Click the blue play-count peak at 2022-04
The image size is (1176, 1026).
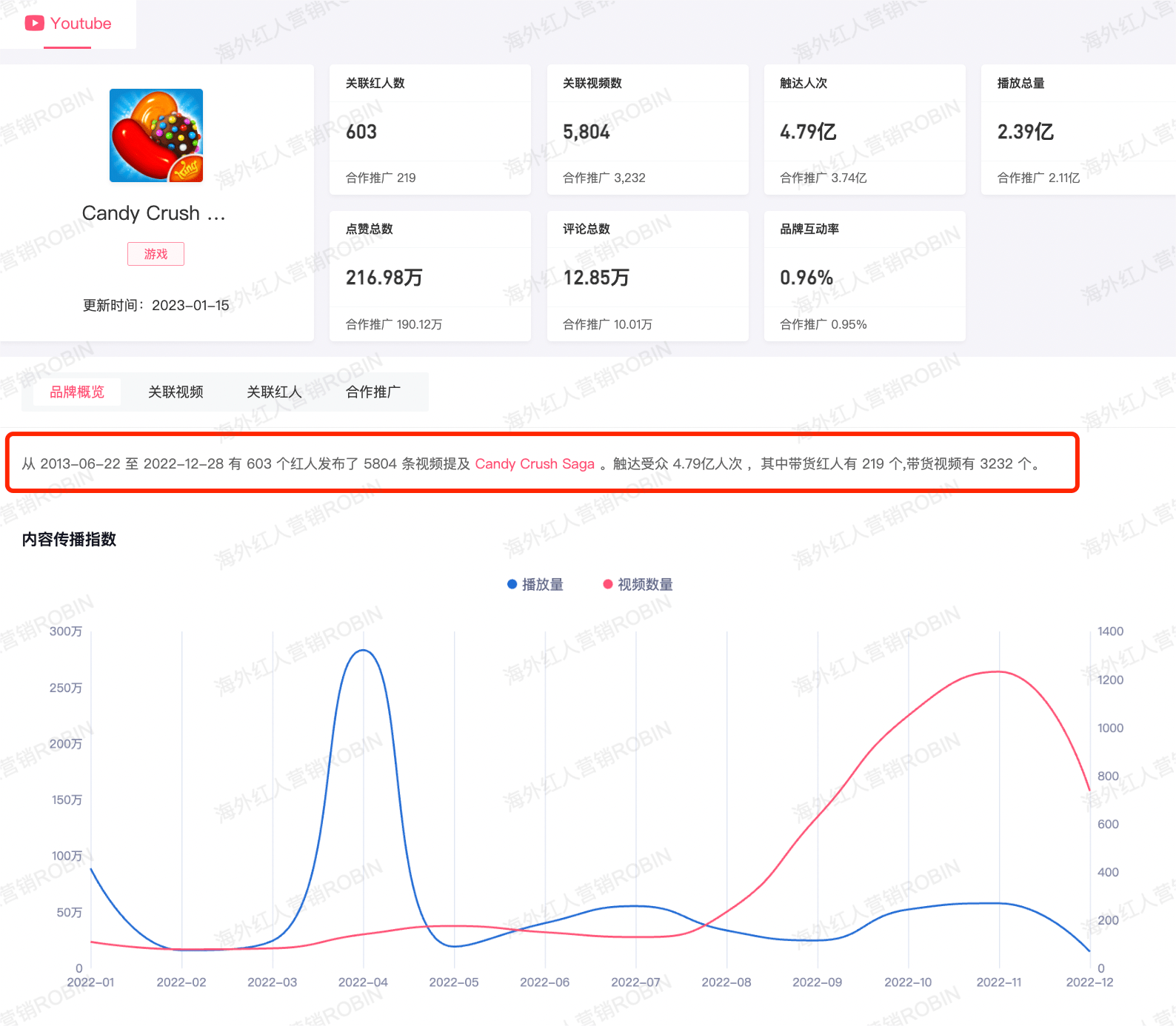point(363,650)
